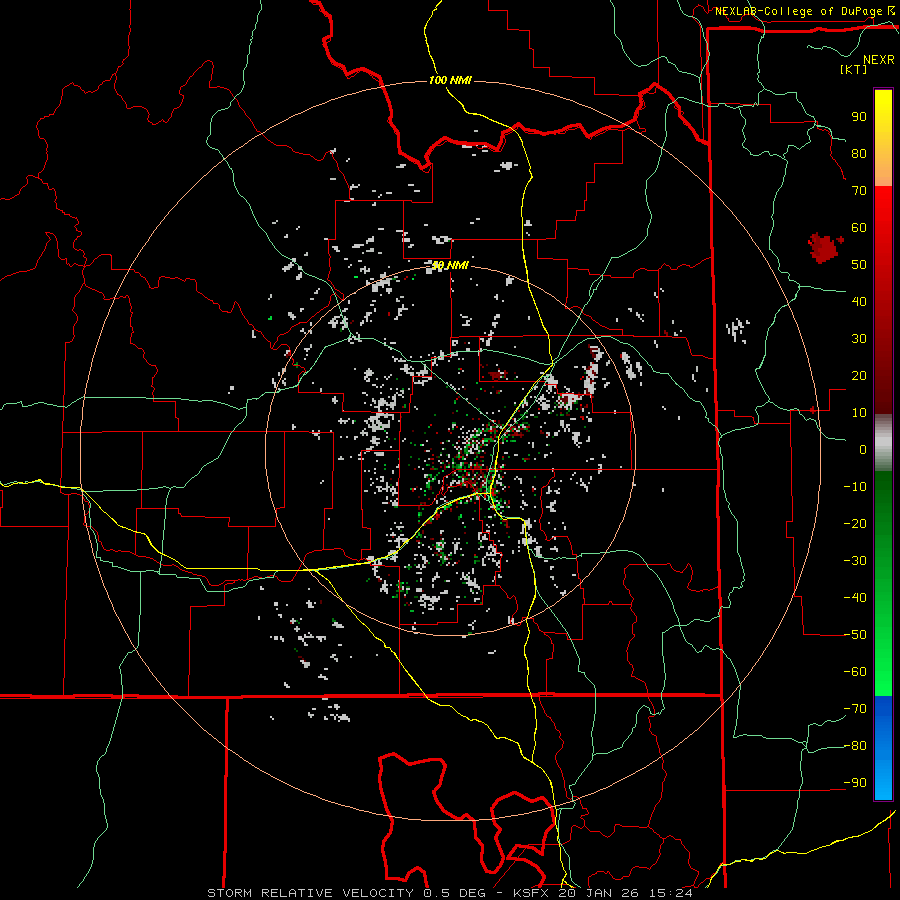Click the KSFX station identifier in the footer
This screenshot has width=900, height=900.
pos(531,893)
